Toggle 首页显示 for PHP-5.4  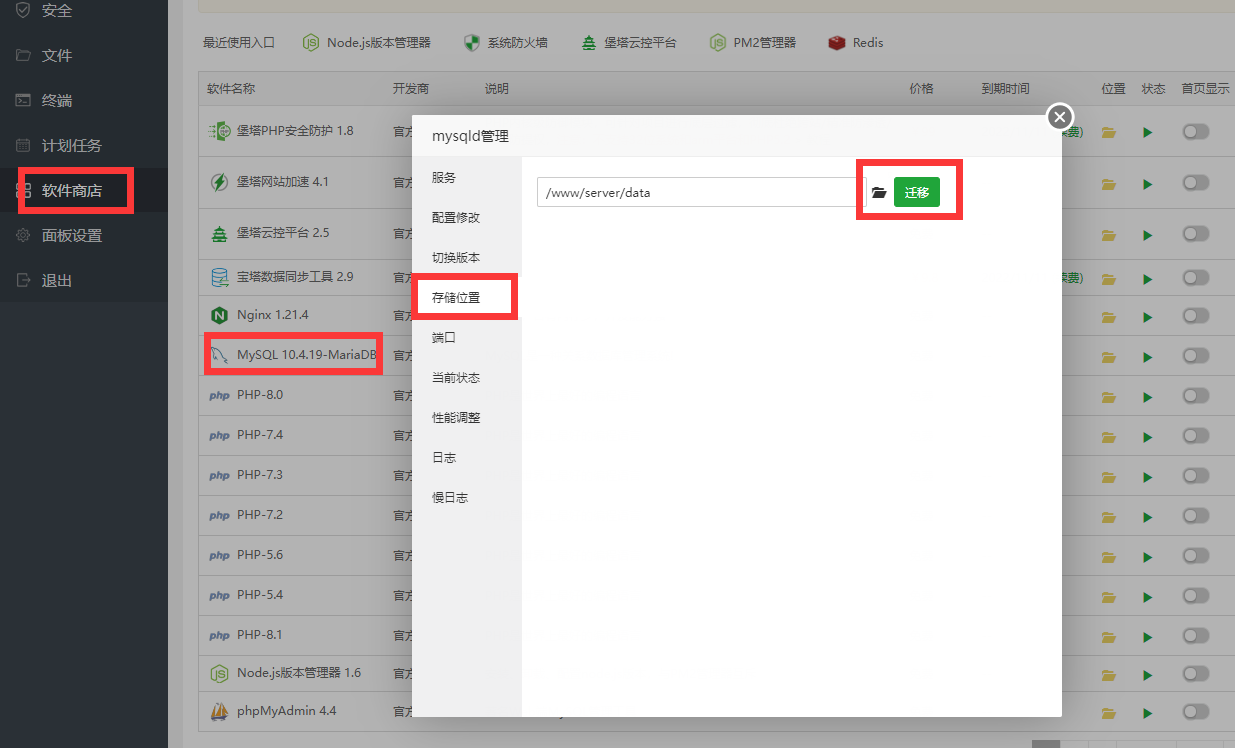pyautogui.click(x=1196, y=595)
